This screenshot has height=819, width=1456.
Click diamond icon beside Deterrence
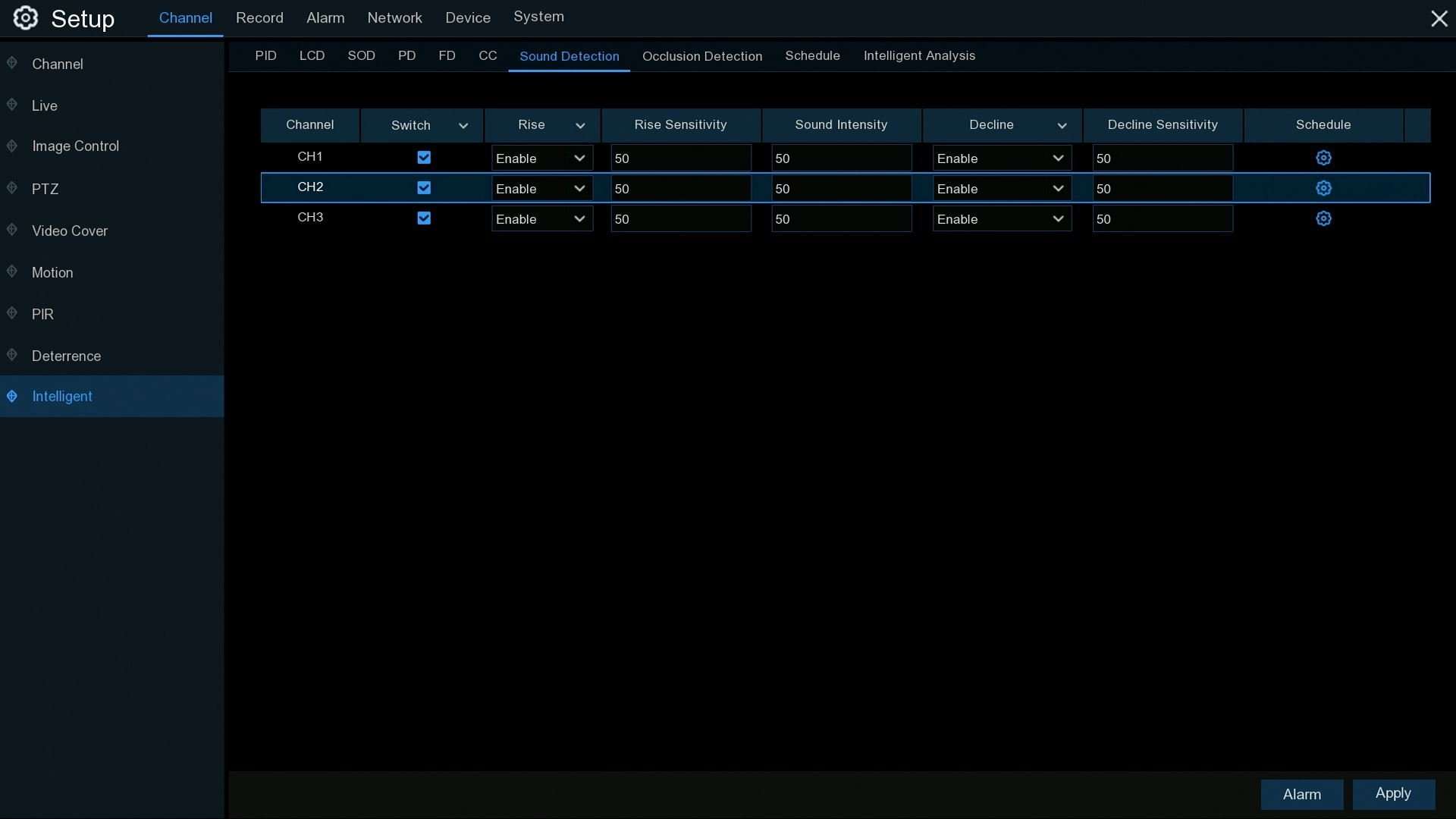[12, 355]
